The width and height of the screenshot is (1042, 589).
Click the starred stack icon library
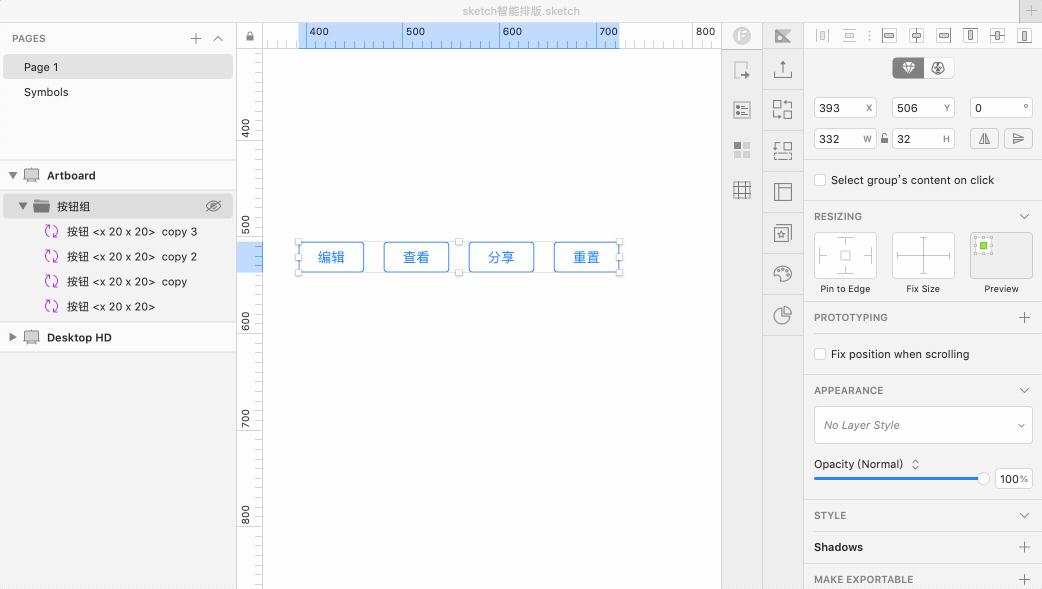point(783,233)
